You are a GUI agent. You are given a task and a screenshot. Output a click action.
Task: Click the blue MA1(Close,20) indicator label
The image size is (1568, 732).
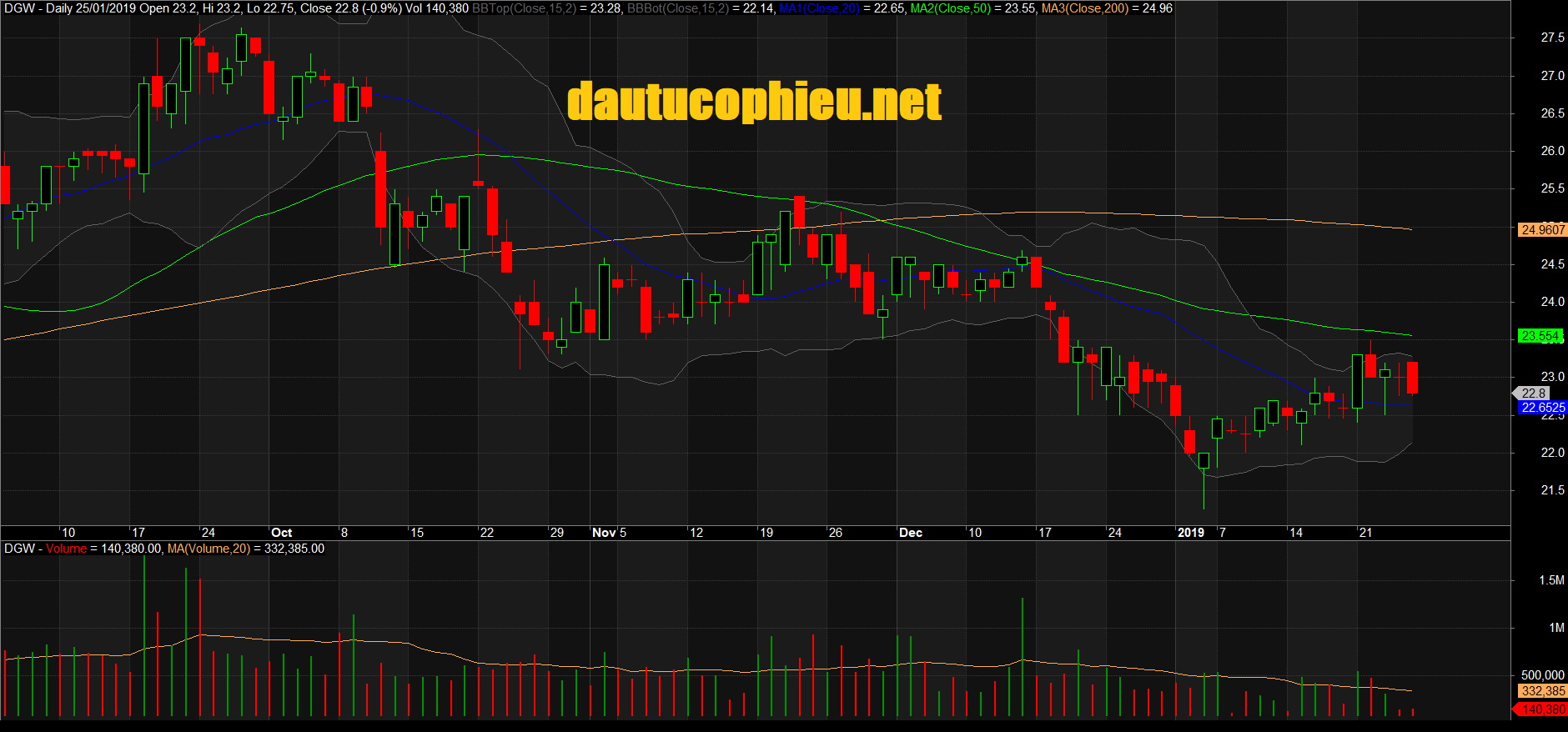[x=819, y=8]
